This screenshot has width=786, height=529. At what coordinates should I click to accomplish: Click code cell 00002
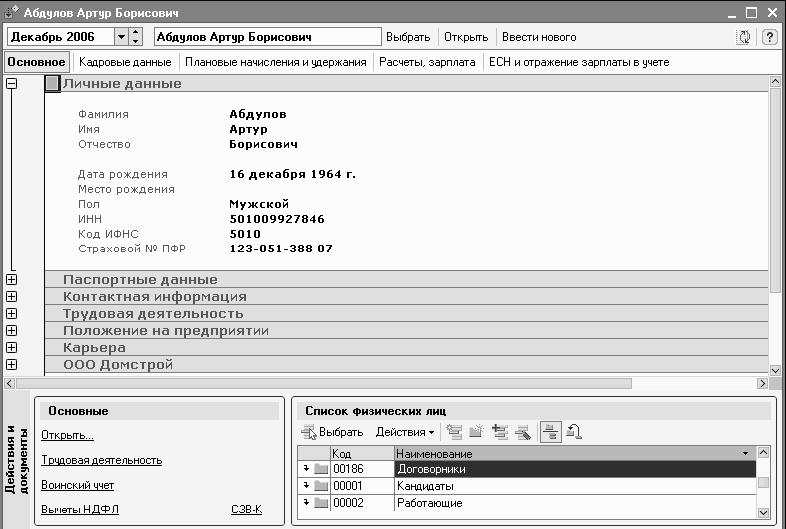(362, 503)
